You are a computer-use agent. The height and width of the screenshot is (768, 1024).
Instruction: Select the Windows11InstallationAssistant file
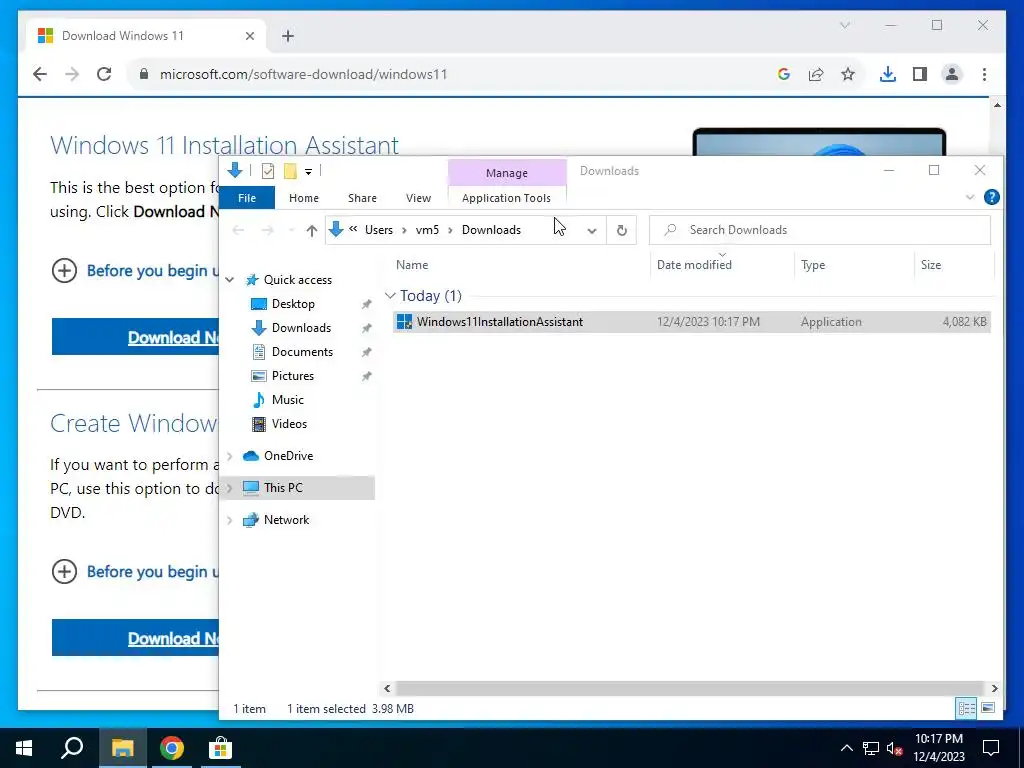(x=692, y=322)
